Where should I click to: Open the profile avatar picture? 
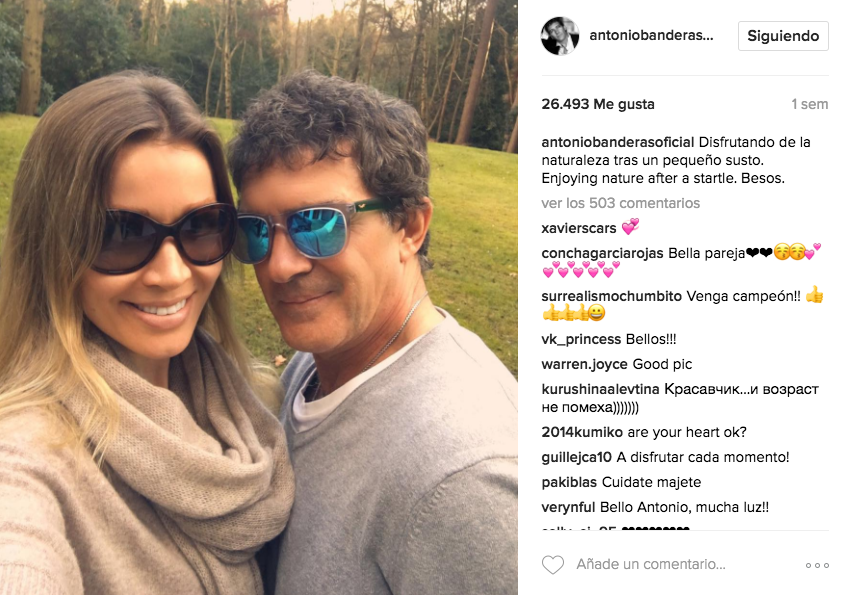click(x=560, y=36)
